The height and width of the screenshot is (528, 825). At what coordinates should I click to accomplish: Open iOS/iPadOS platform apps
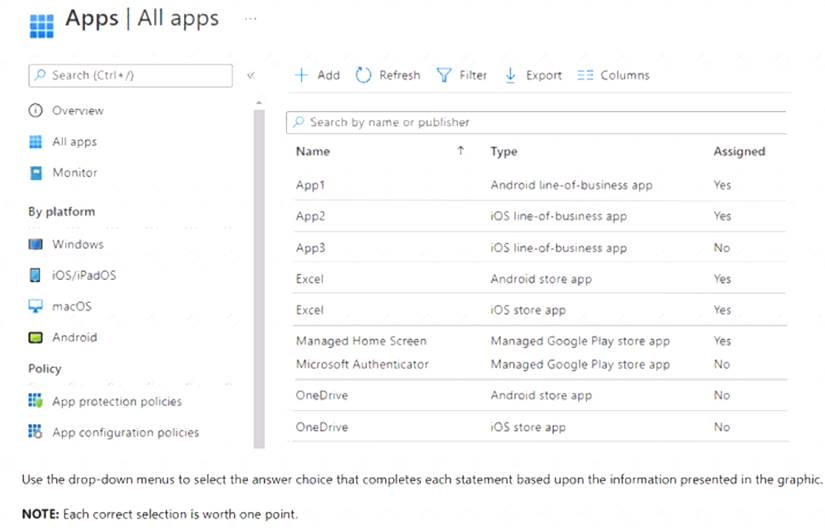[84, 275]
